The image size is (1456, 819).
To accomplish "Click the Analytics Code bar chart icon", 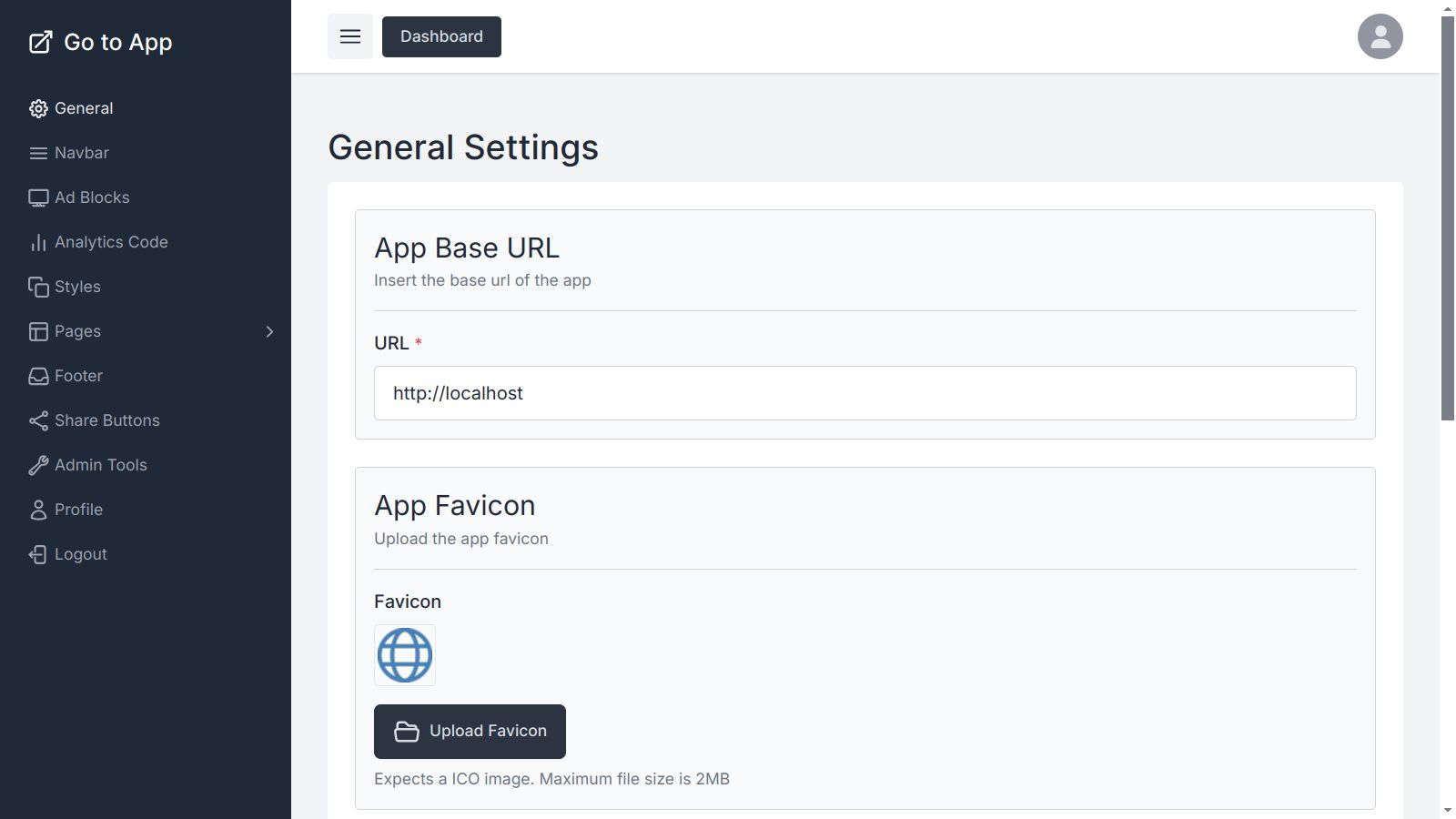I will 38,242.
